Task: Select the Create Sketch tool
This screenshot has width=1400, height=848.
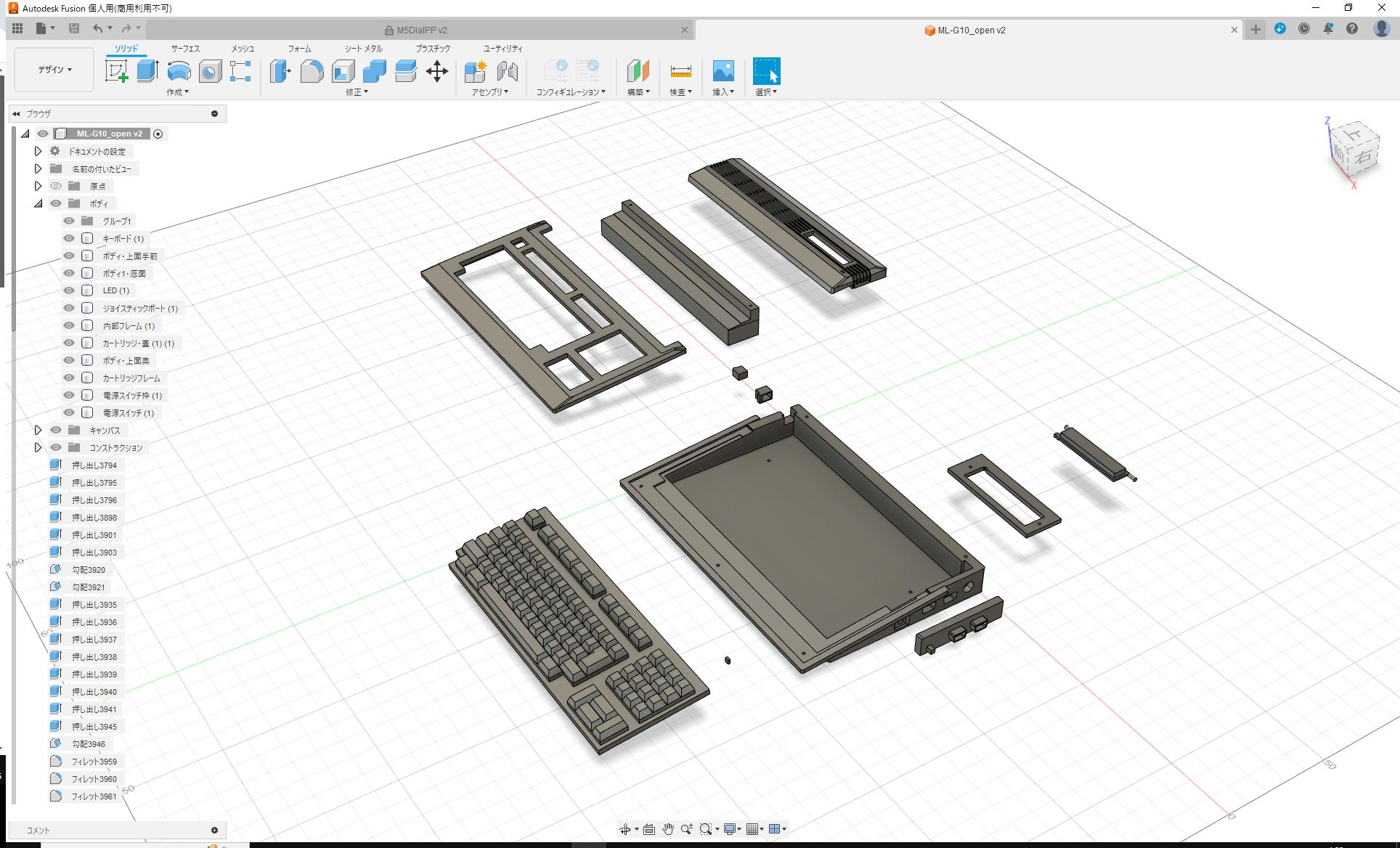Action: point(117,72)
